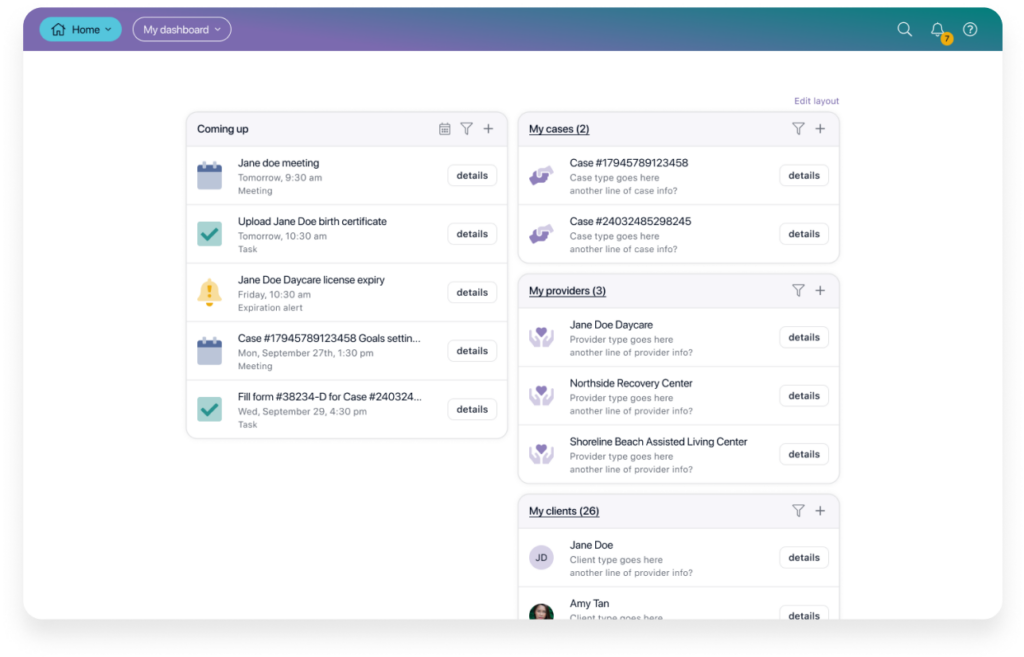Select 'Case #17945789123458 Goals settin...' title
The width and height of the screenshot is (1024, 657).
[x=329, y=338]
